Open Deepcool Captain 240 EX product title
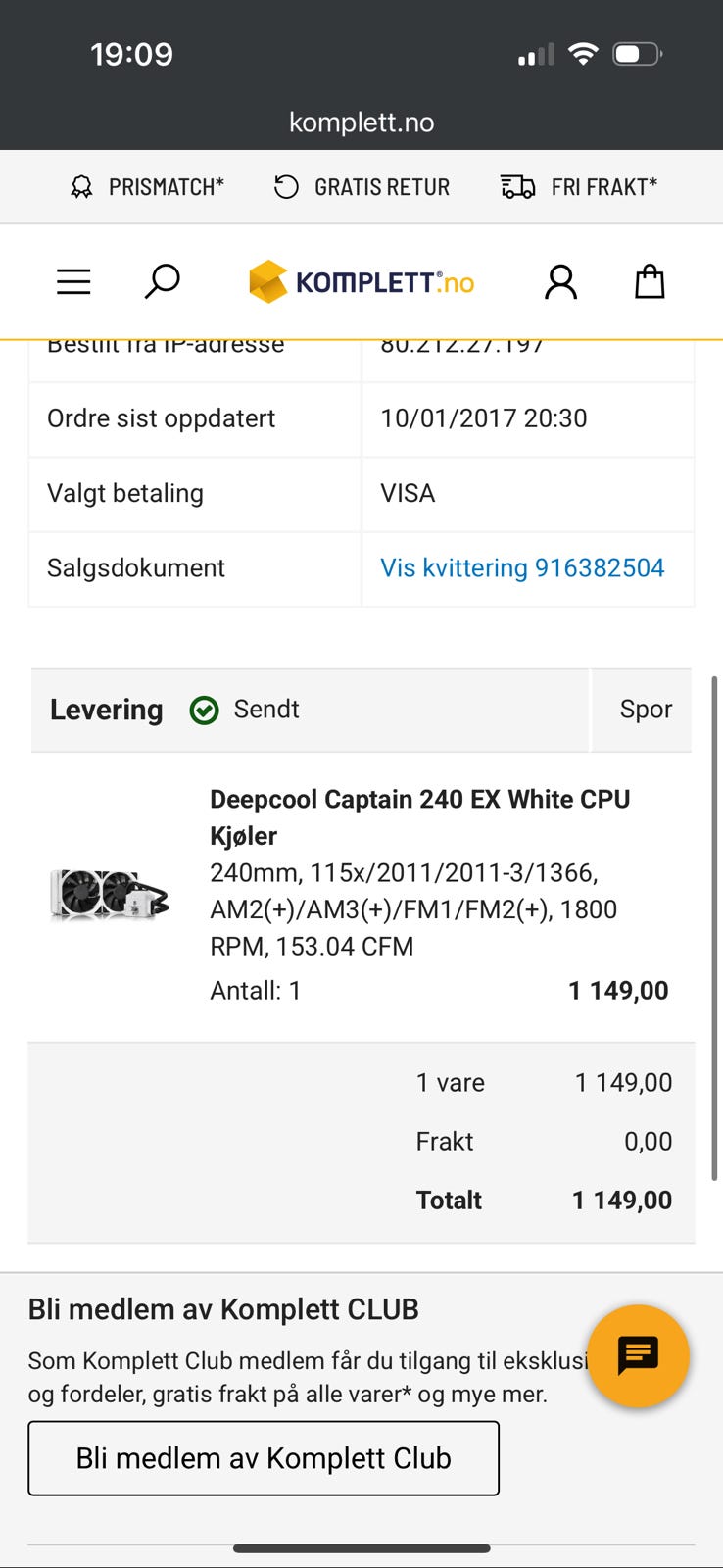This screenshot has height=1568, width=723. (419, 816)
